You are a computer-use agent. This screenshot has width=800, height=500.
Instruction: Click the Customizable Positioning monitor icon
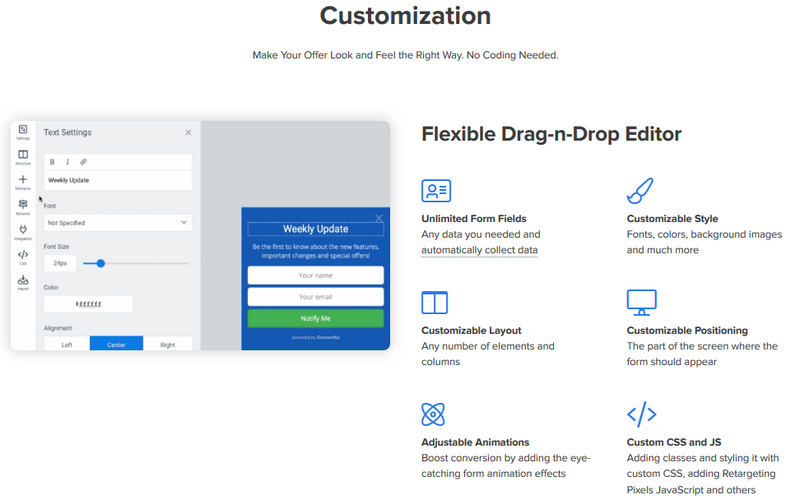pyautogui.click(x=641, y=303)
